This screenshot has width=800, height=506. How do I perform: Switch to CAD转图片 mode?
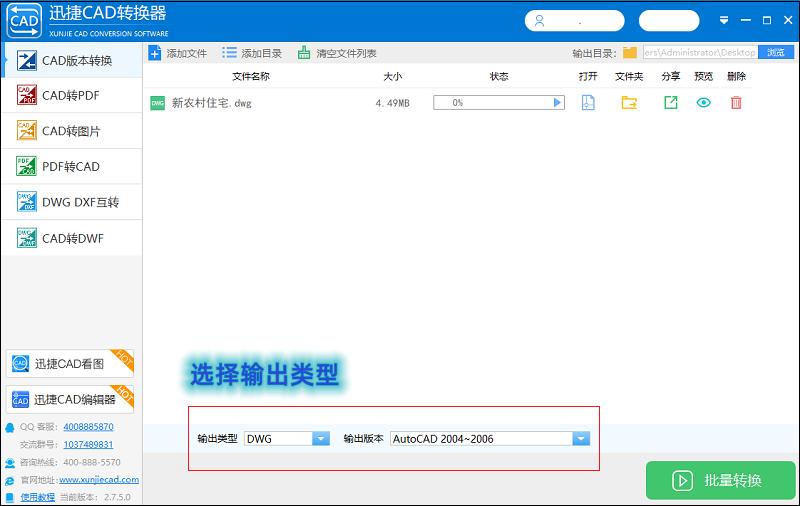[x=71, y=131]
